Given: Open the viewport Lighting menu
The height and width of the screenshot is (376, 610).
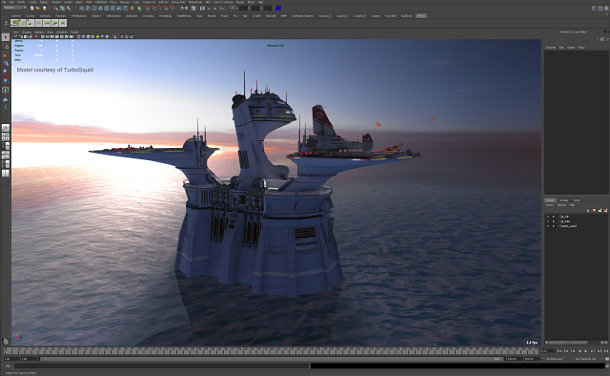Looking at the screenshot, I should [39, 32].
